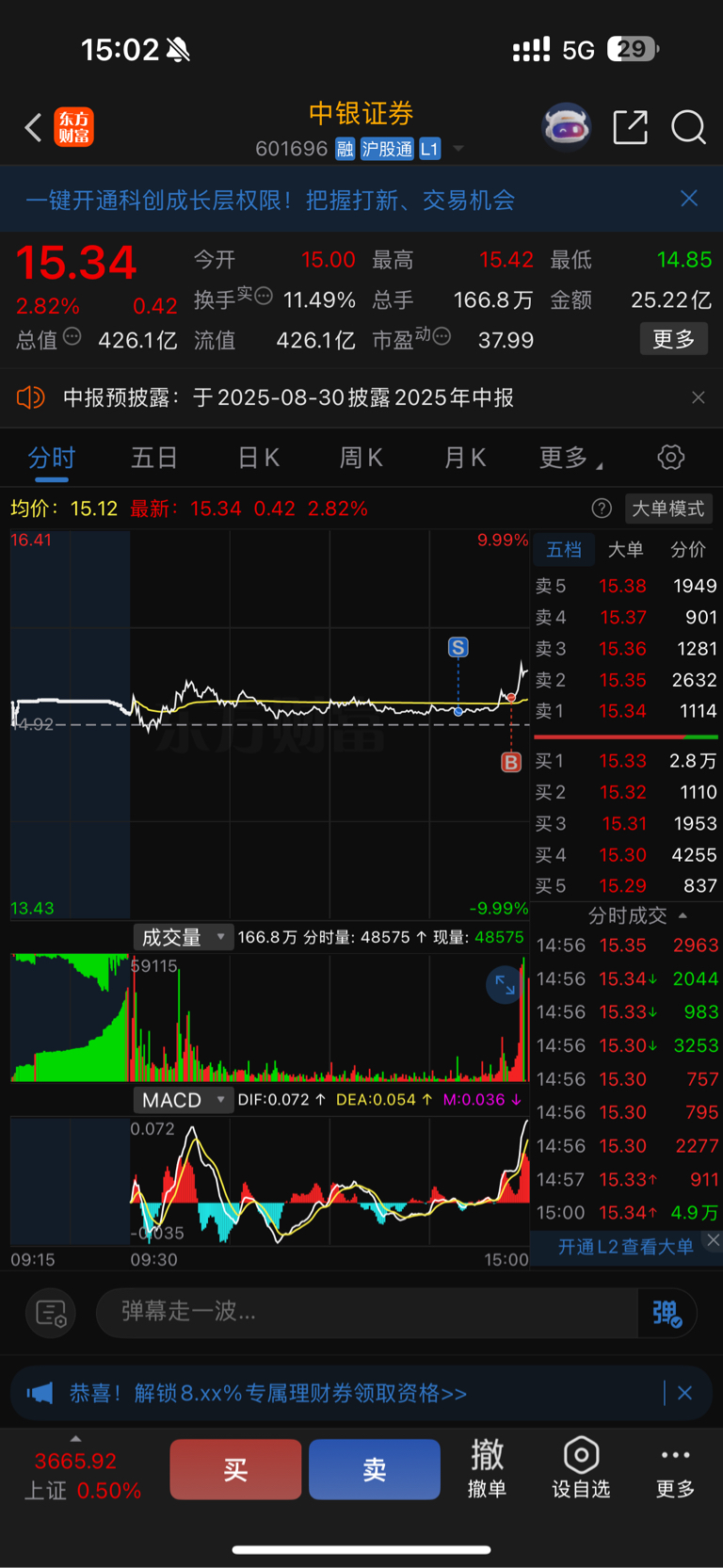Screen dimensions: 723x1568
Task: Expand the 上证 index ticker arrow
Action: (x=75, y=1438)
